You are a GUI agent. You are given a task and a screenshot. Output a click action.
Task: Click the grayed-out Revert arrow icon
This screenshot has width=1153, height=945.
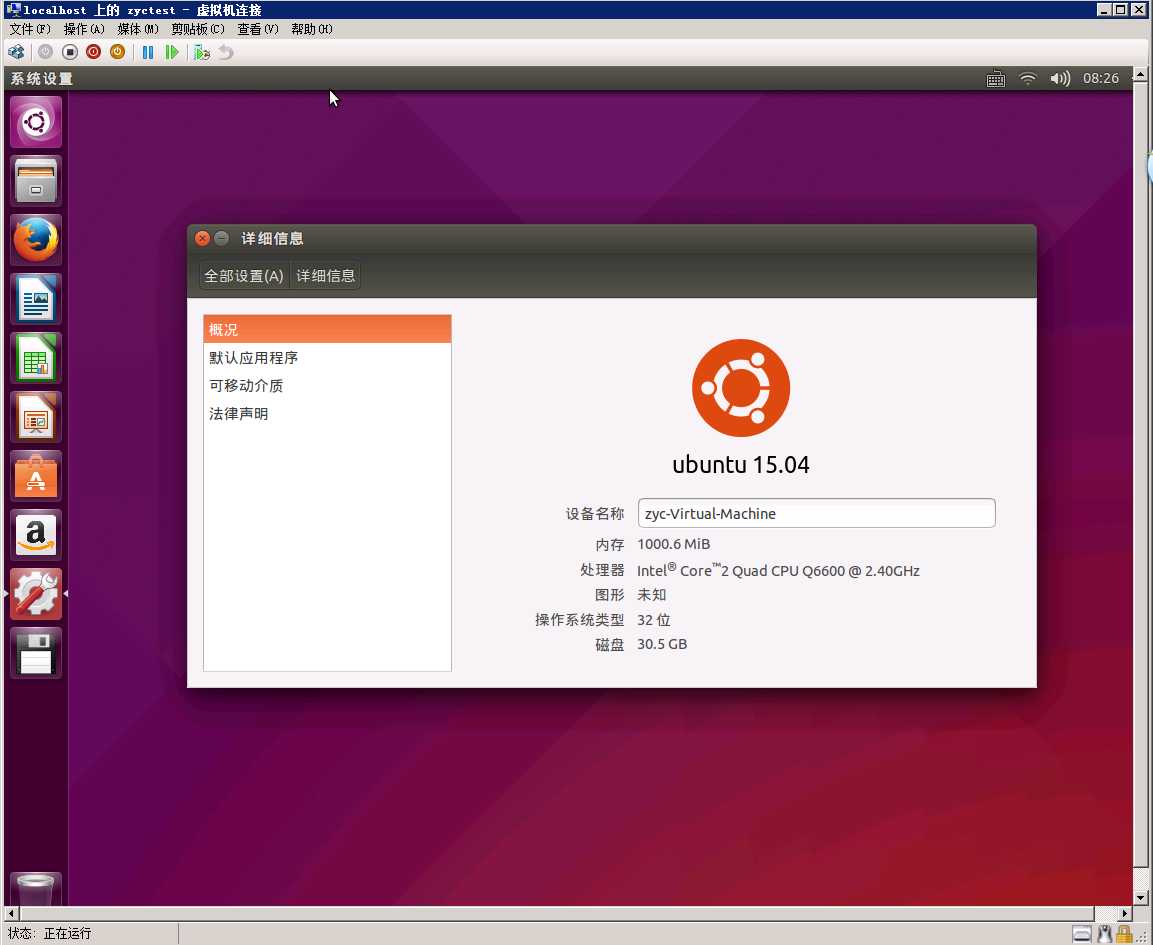click(x=226, y=52)
